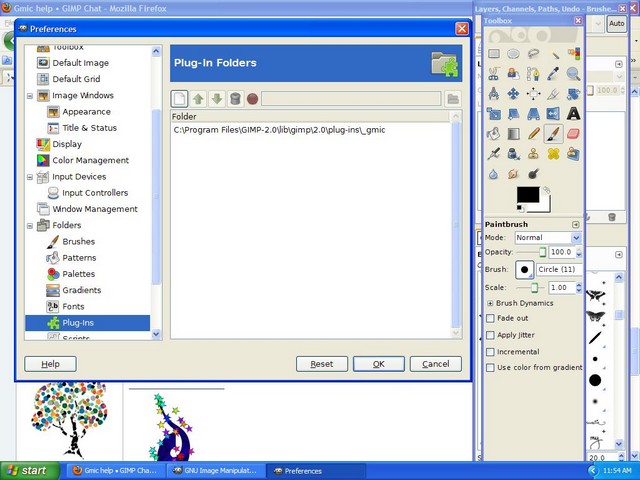This screenshot has height=480, width=640.
Task: Select the Blend gradient tool
Action: point(513,133)
